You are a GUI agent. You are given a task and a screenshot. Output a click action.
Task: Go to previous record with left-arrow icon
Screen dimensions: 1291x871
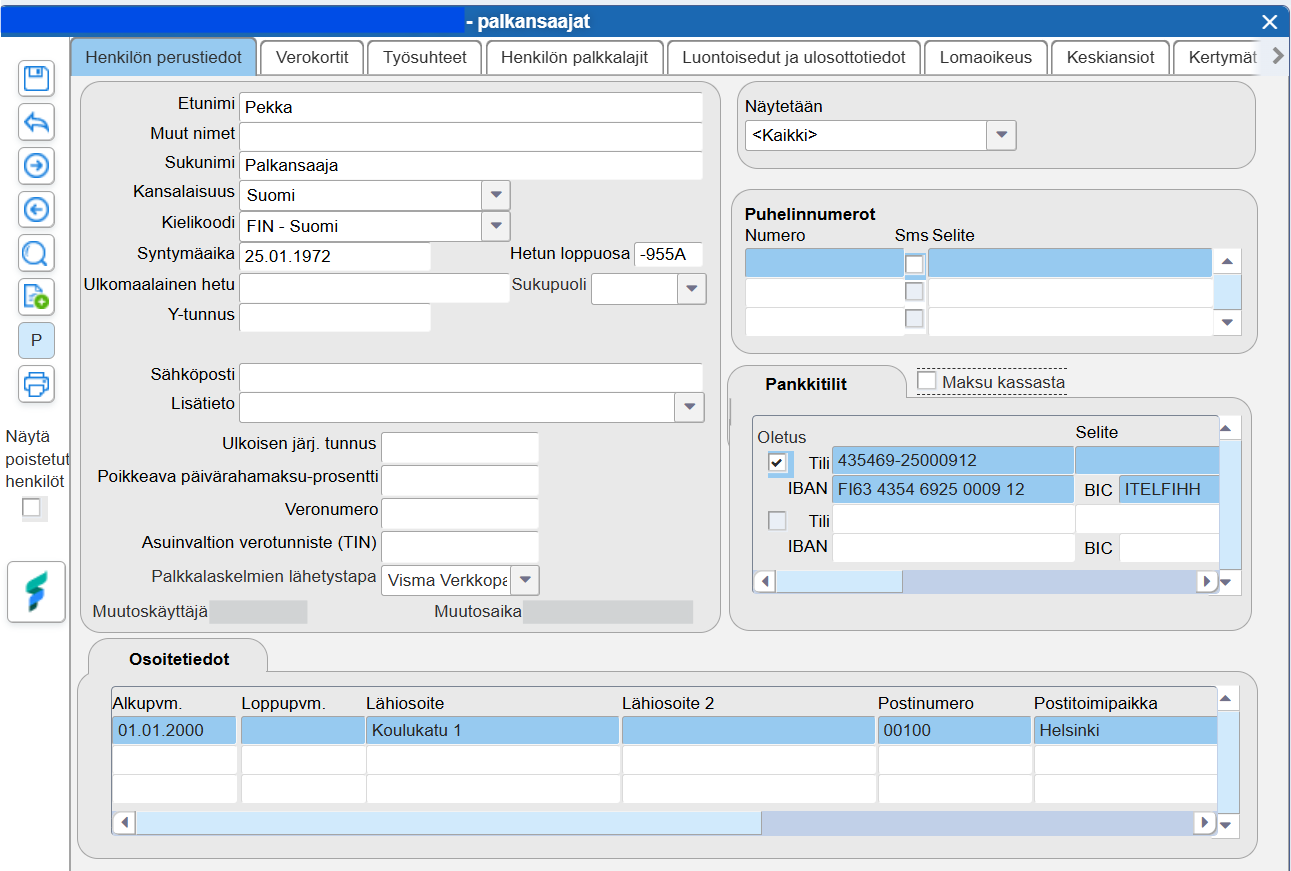point(37,210)
